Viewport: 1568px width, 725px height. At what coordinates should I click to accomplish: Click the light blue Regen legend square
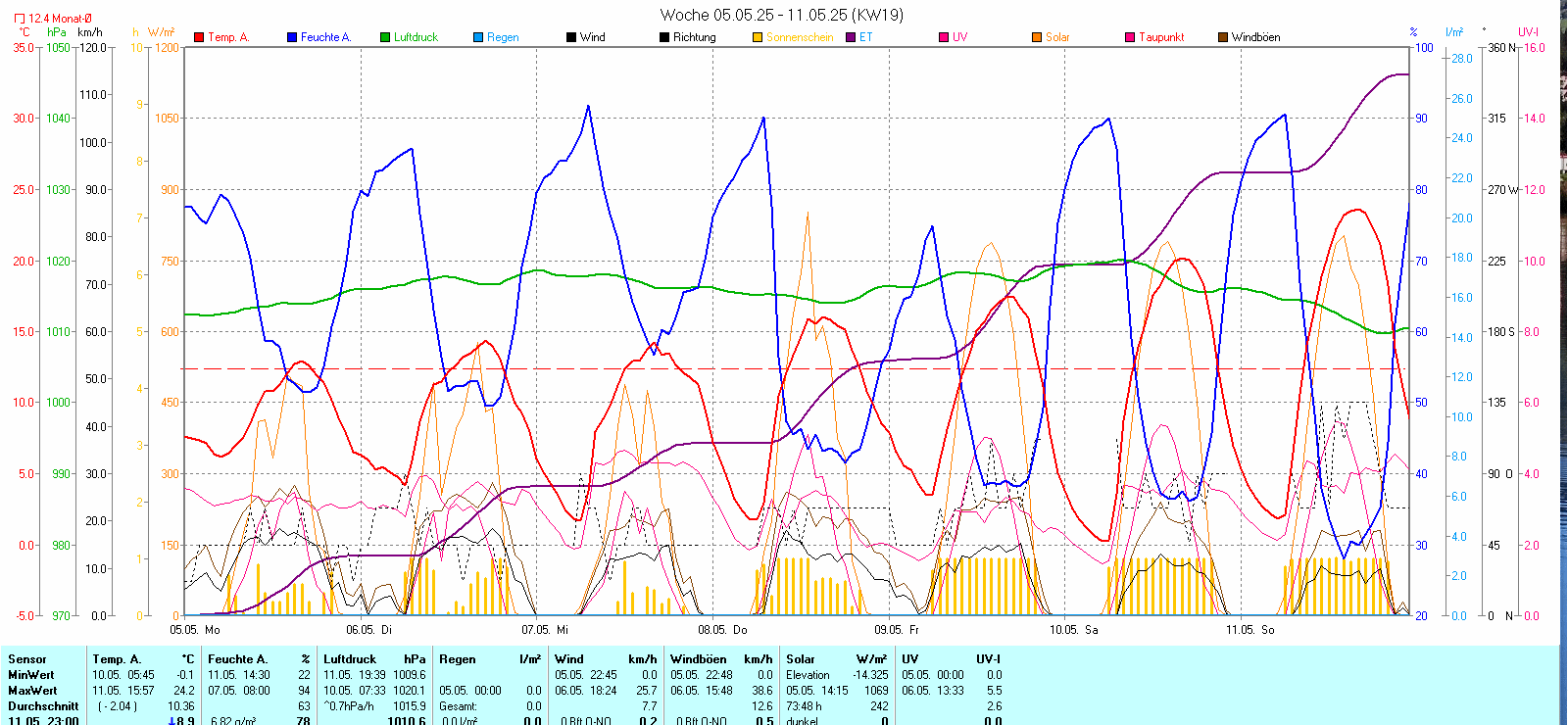tap(478, 37)
